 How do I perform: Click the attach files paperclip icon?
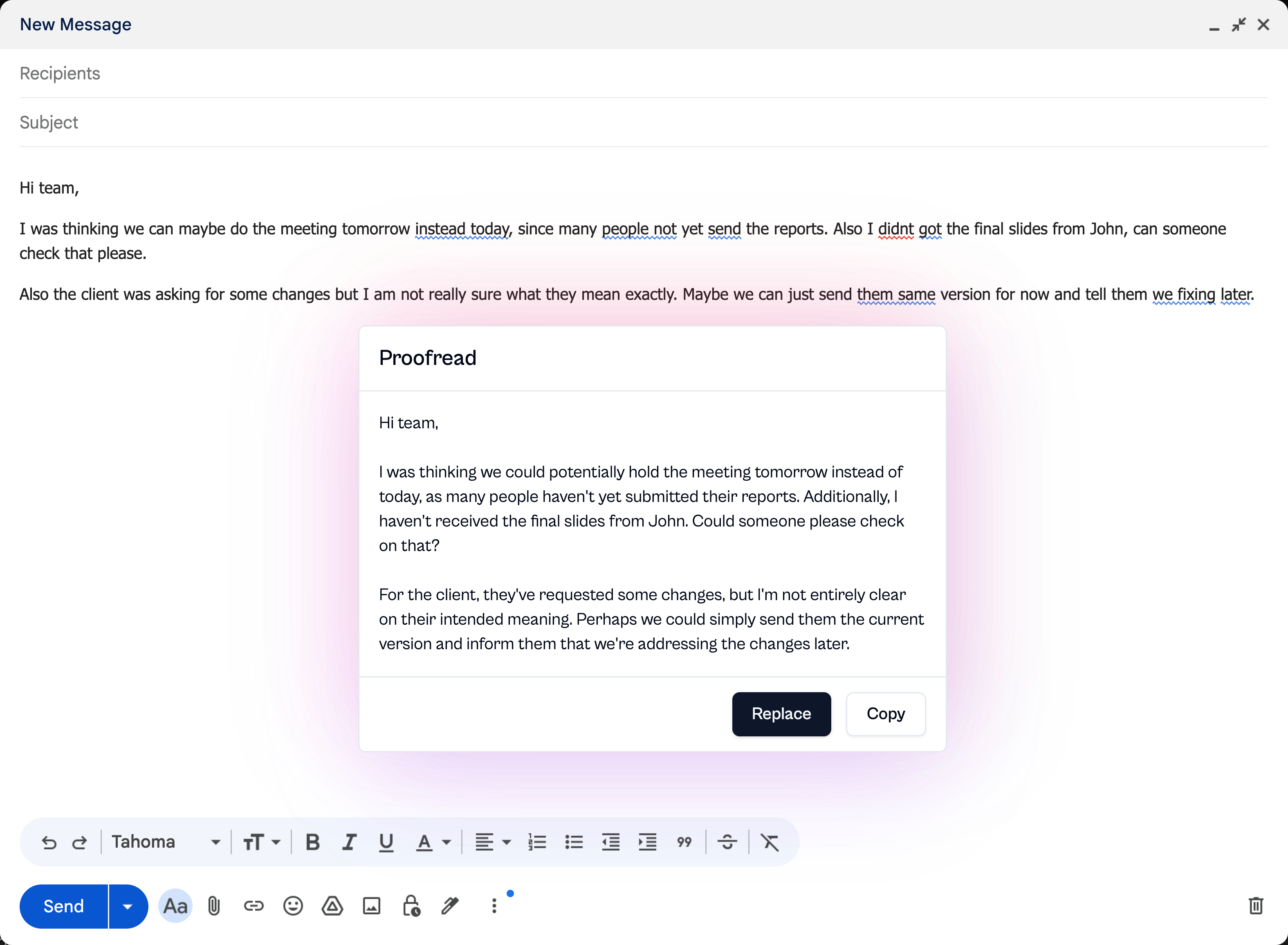point(214,906)
